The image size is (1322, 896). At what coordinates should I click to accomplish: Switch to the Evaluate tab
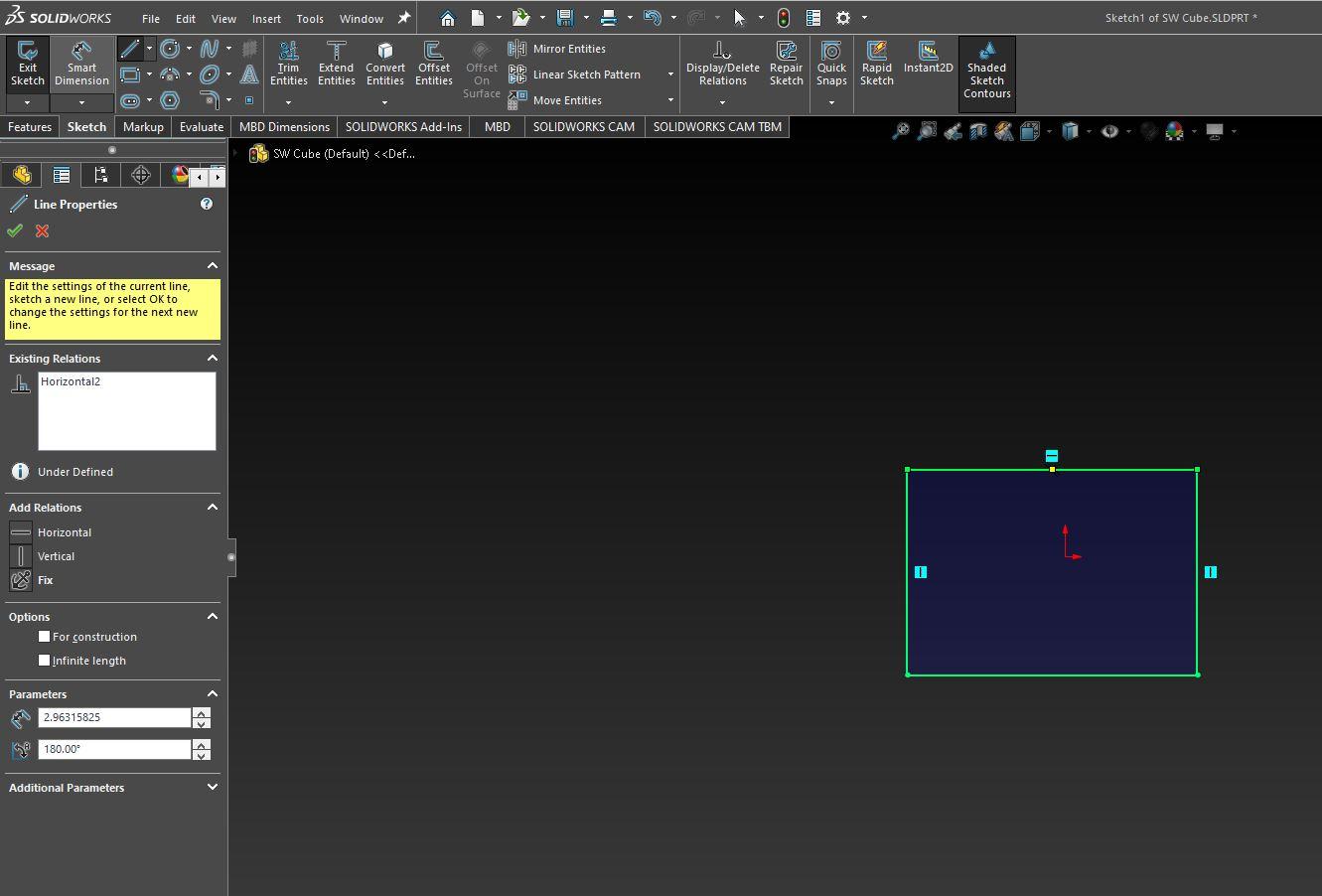pos(202,127)
